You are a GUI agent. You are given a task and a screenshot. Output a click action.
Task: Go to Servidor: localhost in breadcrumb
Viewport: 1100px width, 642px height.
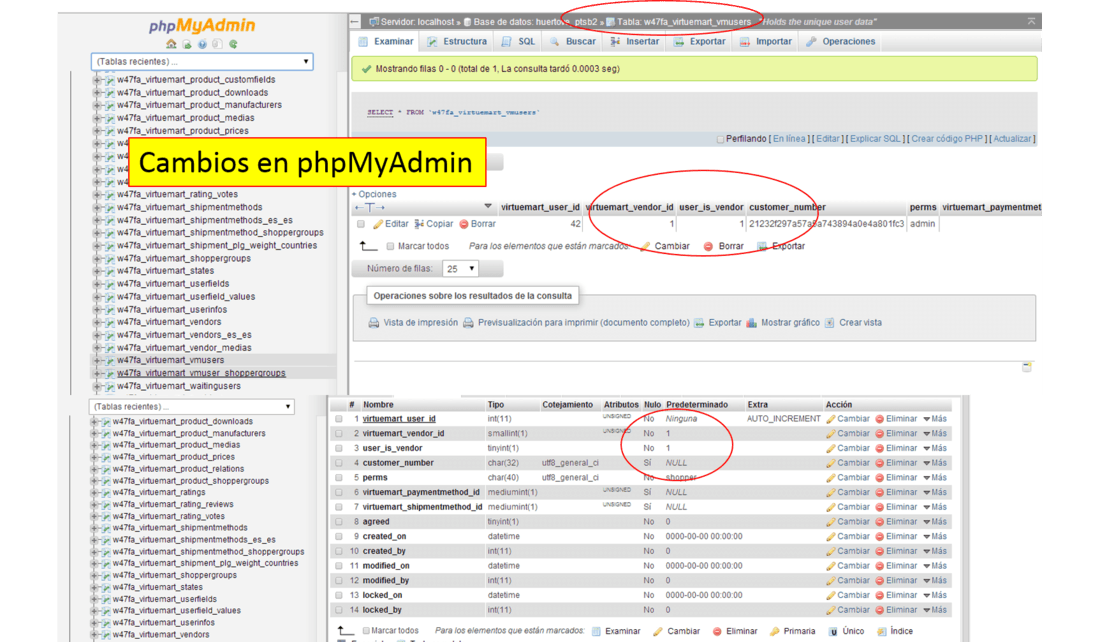click(x=412, y=22)
